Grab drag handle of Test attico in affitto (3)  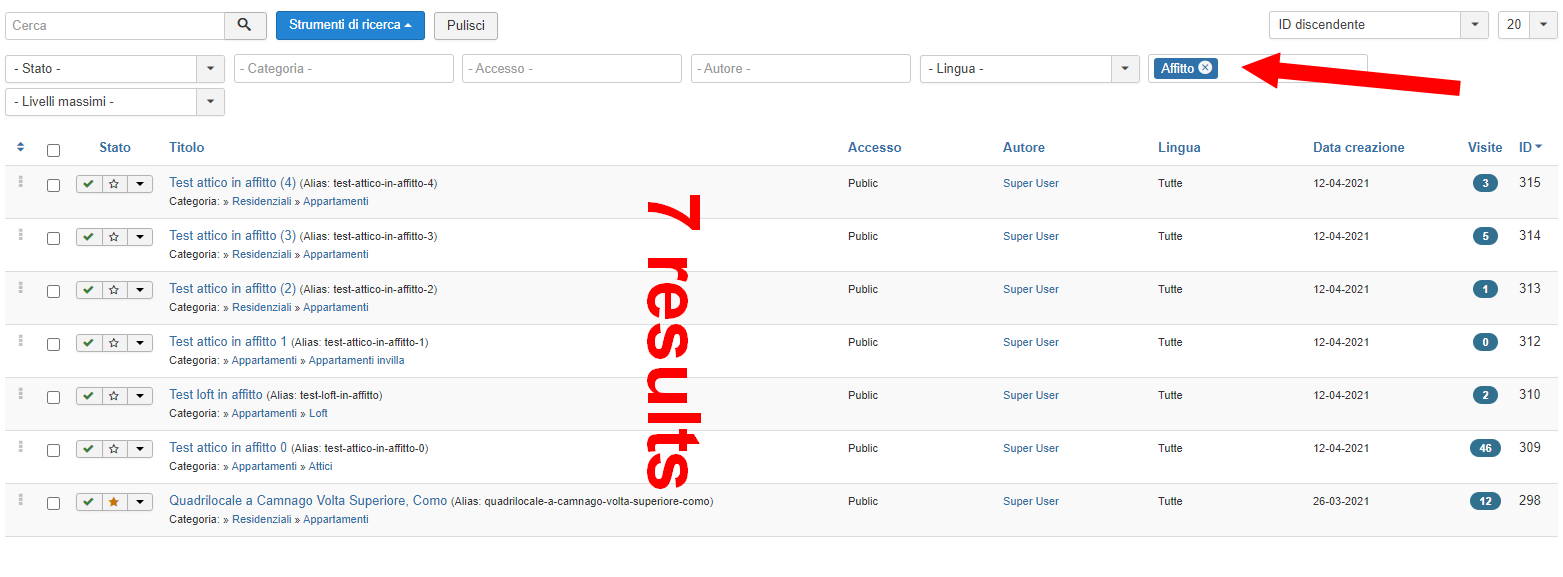coord(20,235)
